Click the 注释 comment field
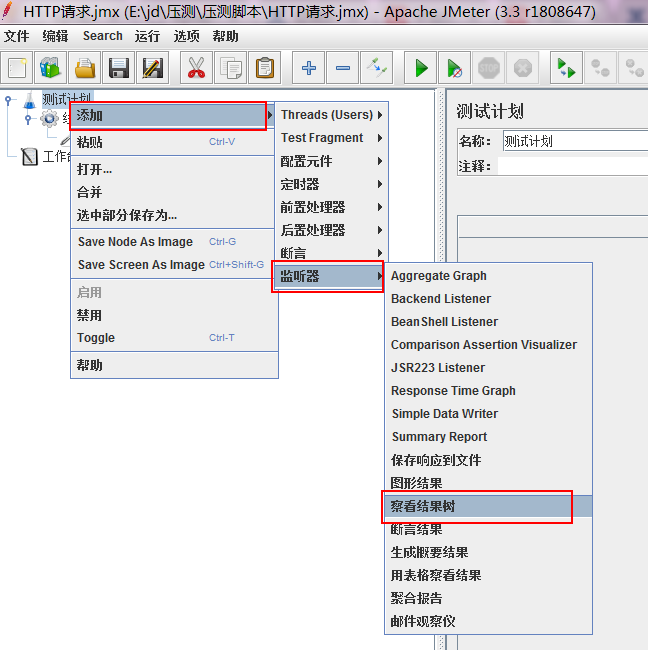This screenshot has height=650, width=648. point(573,166)
